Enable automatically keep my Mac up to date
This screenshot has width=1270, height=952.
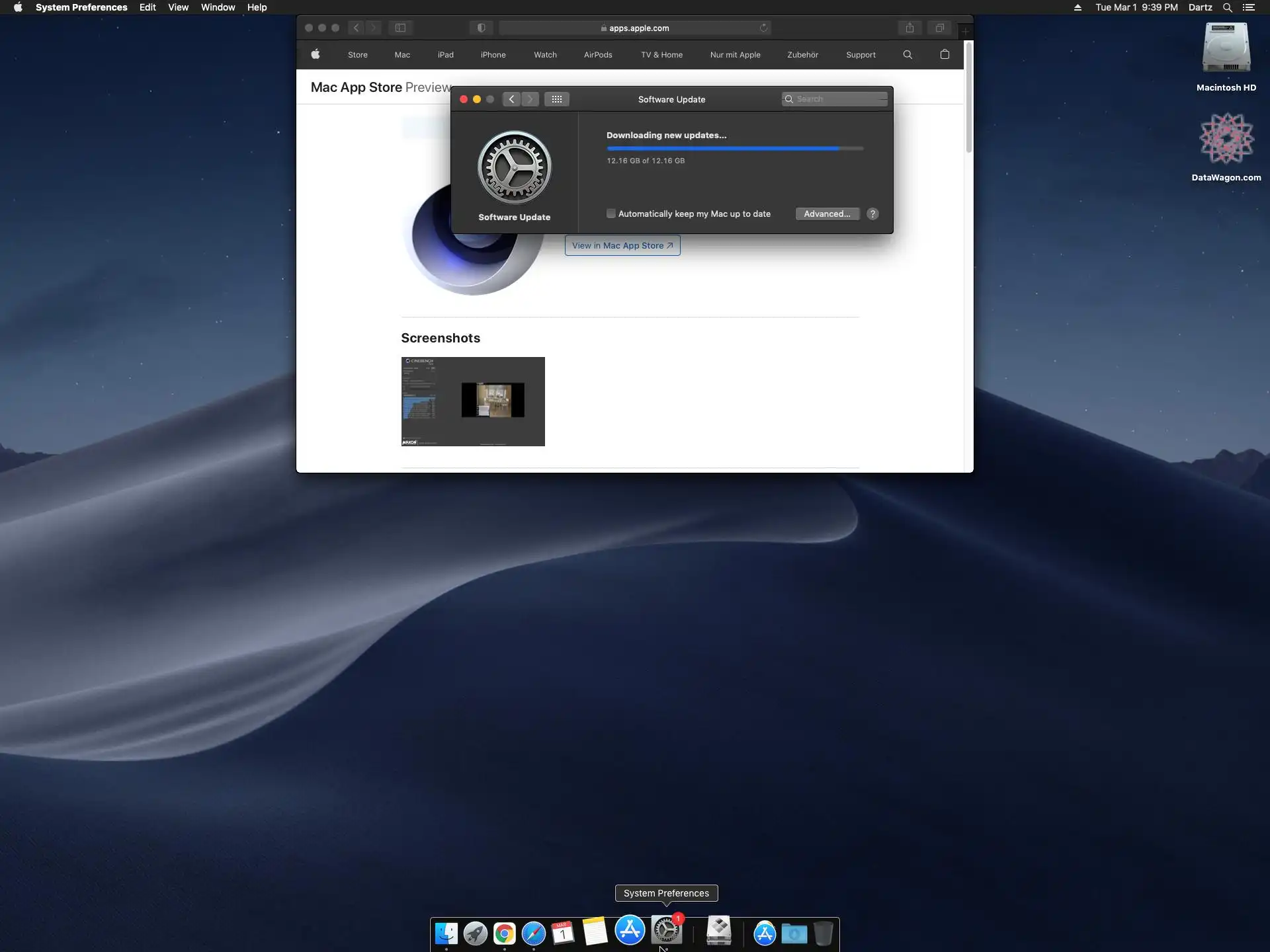click(x=611, y=214)
